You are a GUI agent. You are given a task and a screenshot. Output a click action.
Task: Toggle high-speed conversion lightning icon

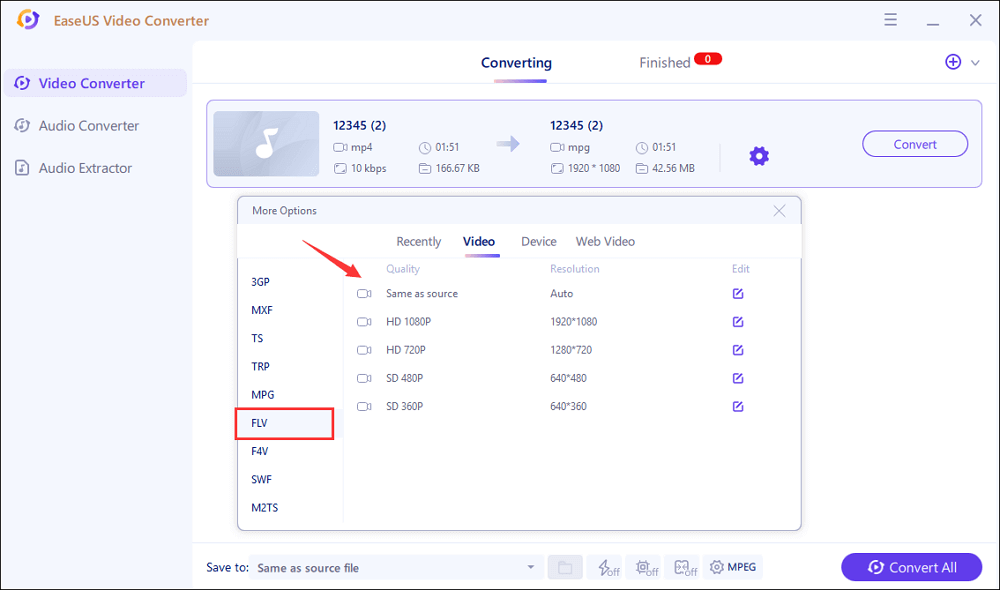tap(604, 568)
